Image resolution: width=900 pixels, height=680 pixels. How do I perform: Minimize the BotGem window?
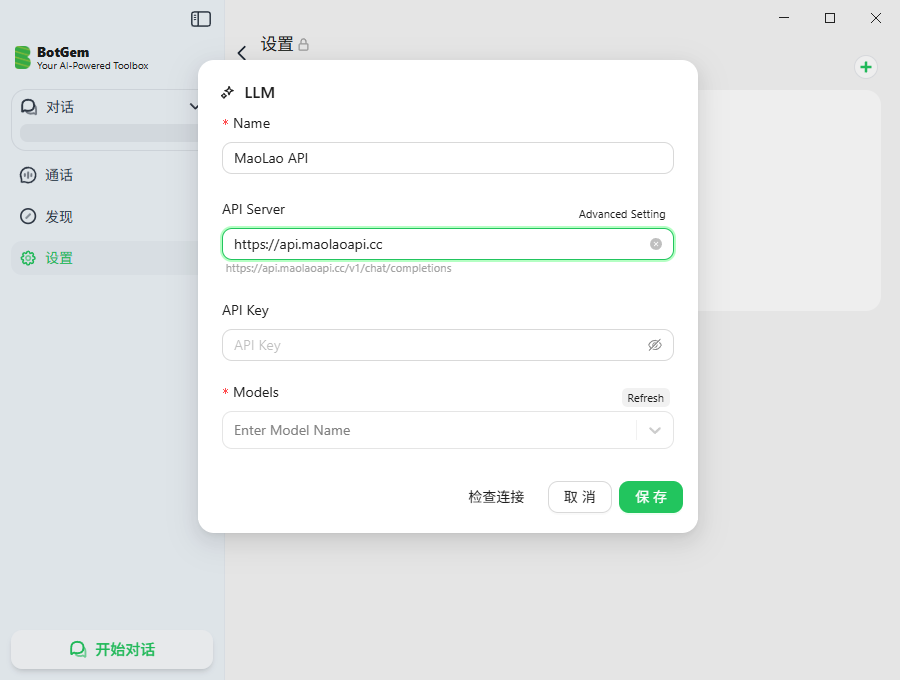784,18
